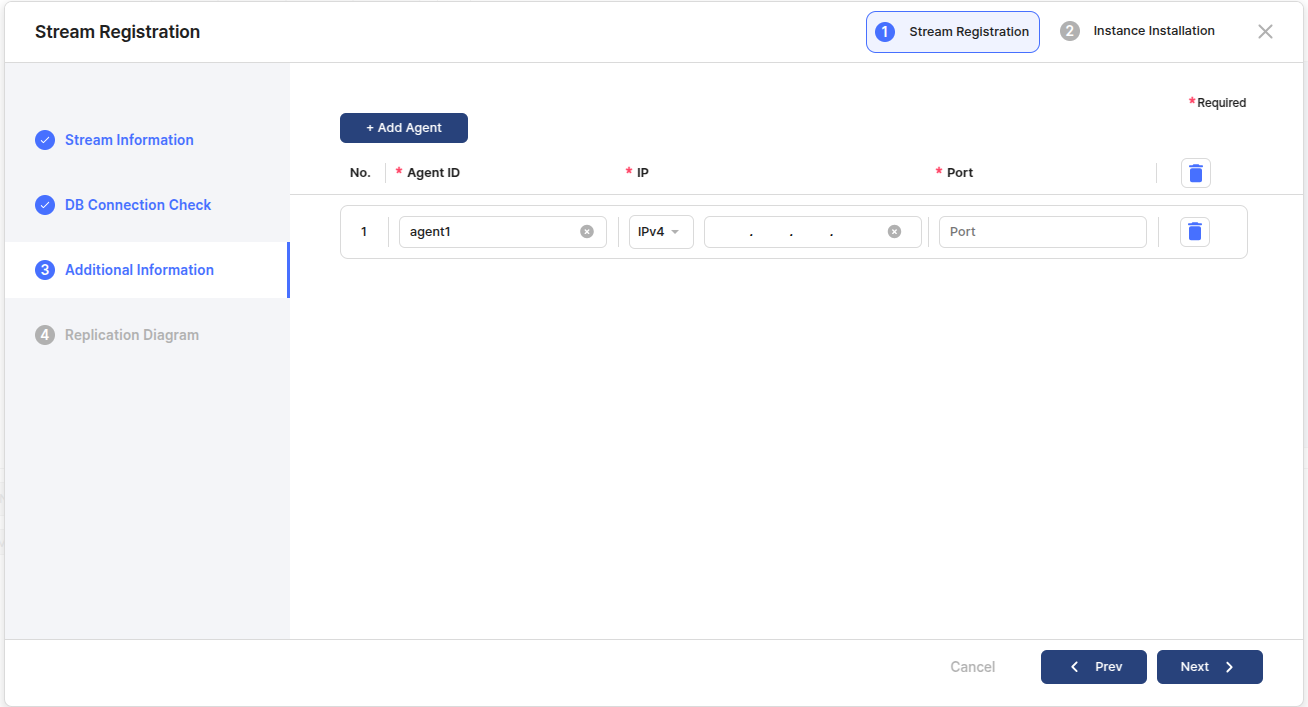Image resolution: width=1308 pixels, height=707 pixels.
Task: Select the Additional Information step
Action: (147, 270)
